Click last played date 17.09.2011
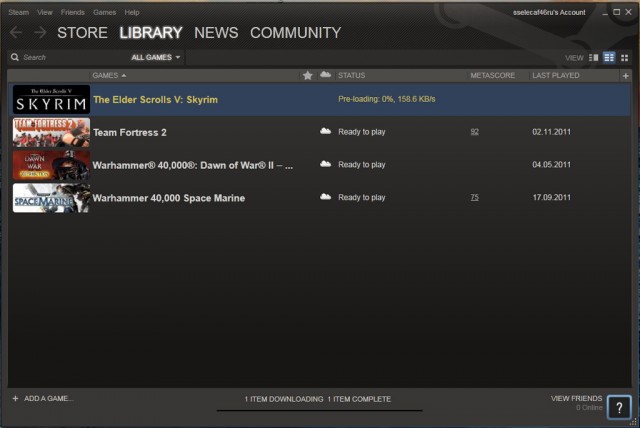640x428 pixels. point(551,197)
